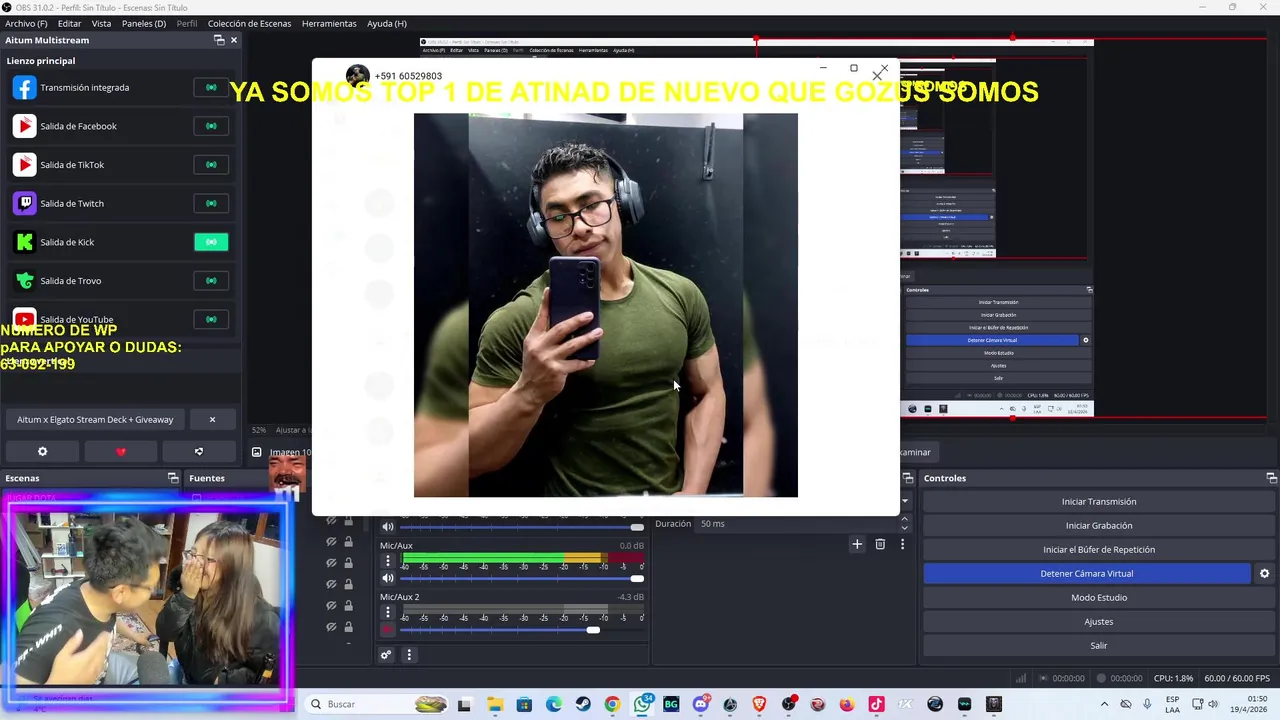Open audio mixer three-dot menu
Viewport: 1280px width, 720px height.
(409, 655)
